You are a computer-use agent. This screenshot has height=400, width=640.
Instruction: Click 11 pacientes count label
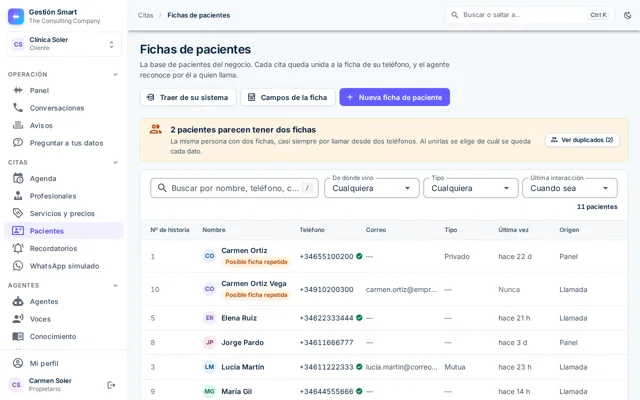click(x=597, y=207)
